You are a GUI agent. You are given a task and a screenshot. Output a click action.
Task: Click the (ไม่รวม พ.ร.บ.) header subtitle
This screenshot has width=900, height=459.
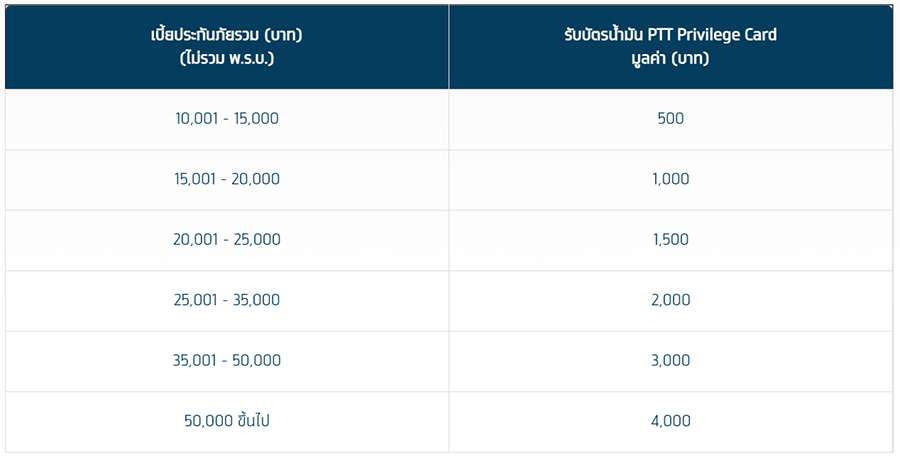[x=227, y=58]
